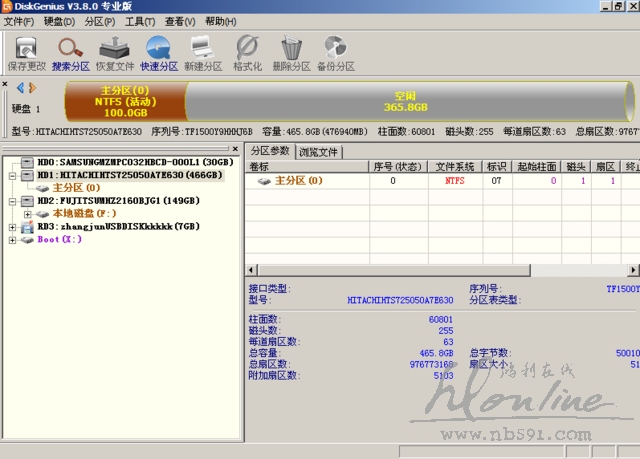
Task: Click the 保存更改 (Save Changes) toolbar icon
Action: click(x=27, y=52)
